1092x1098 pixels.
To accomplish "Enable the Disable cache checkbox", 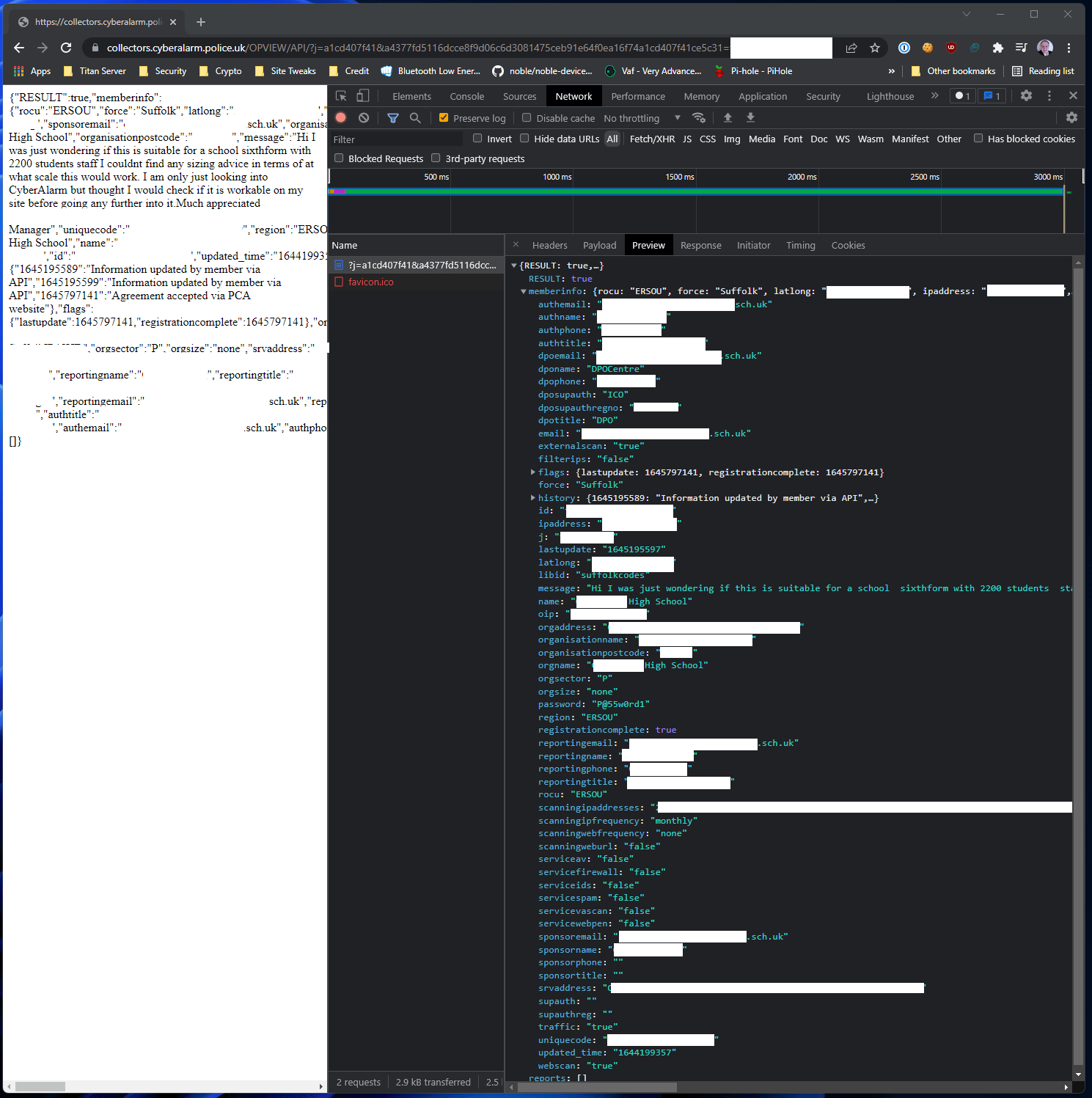I will click(x=527, y=118).
